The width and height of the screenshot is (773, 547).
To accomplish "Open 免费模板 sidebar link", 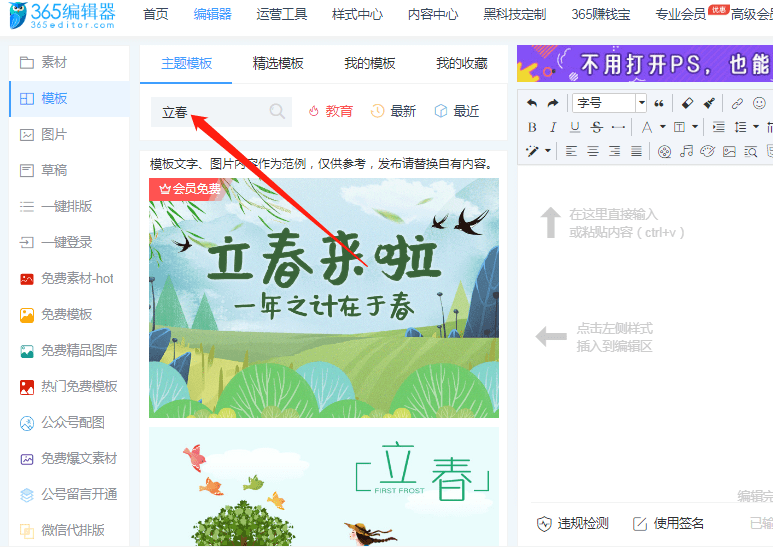I will [69, 314].
